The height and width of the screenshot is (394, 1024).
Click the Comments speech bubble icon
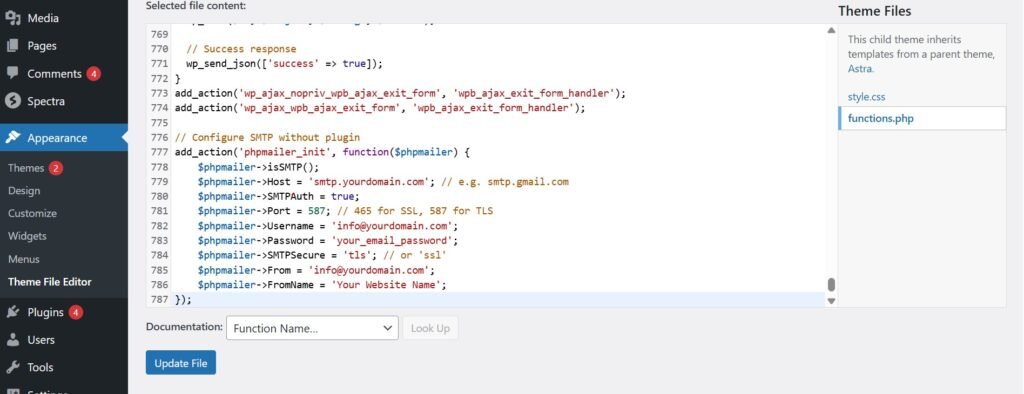[x=12, y=73]
